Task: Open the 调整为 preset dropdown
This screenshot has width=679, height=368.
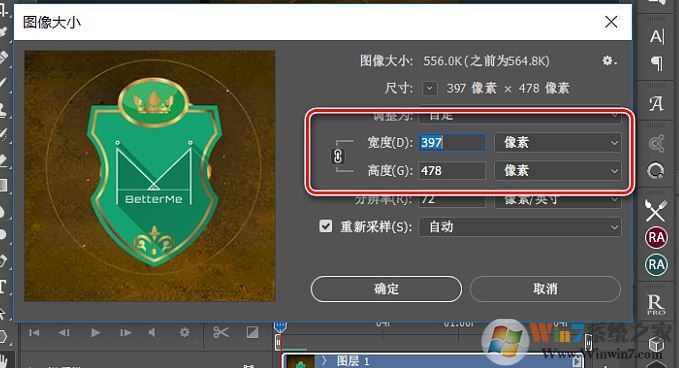Action: (520, 116)
